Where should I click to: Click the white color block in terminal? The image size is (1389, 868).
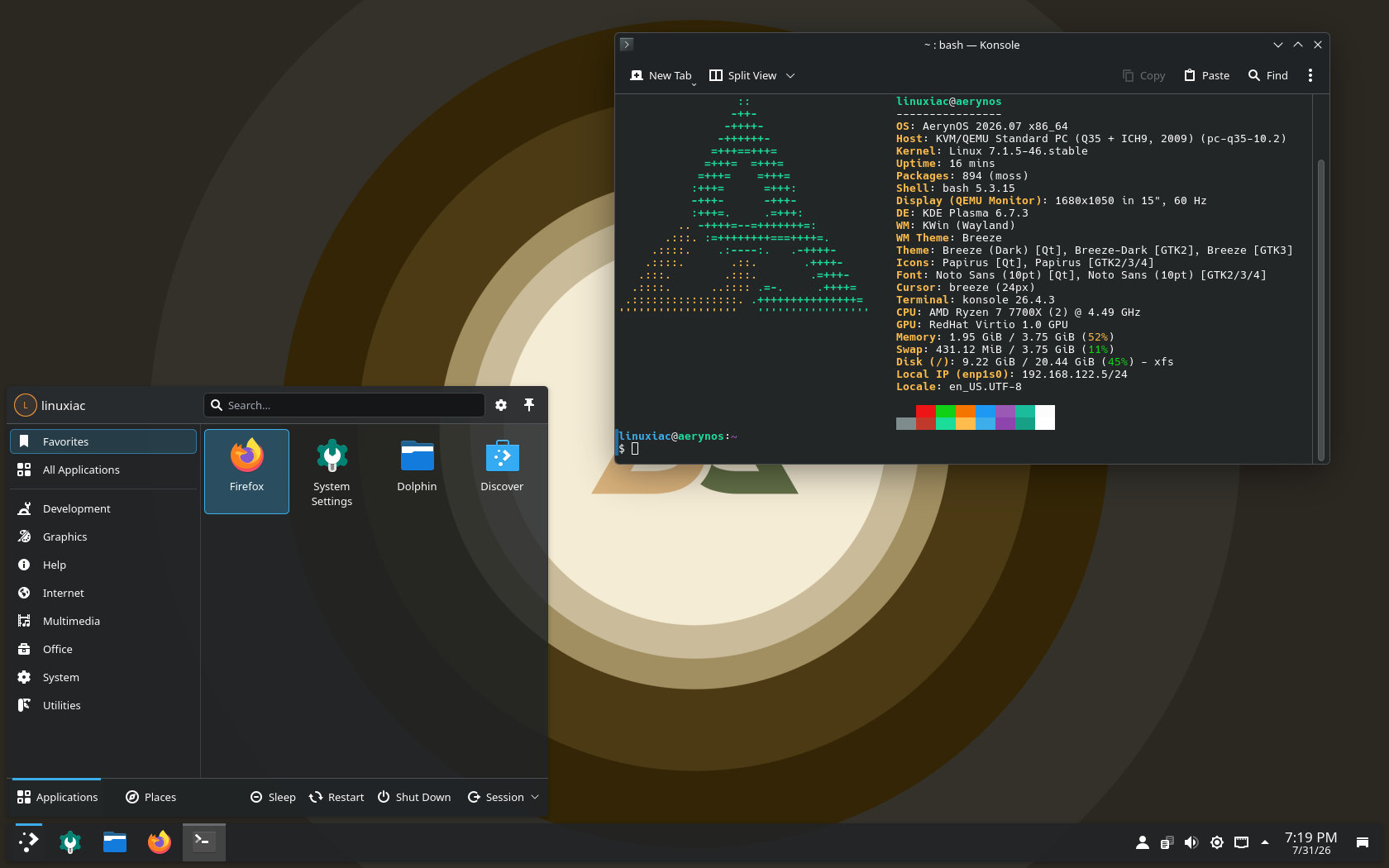1045,417
